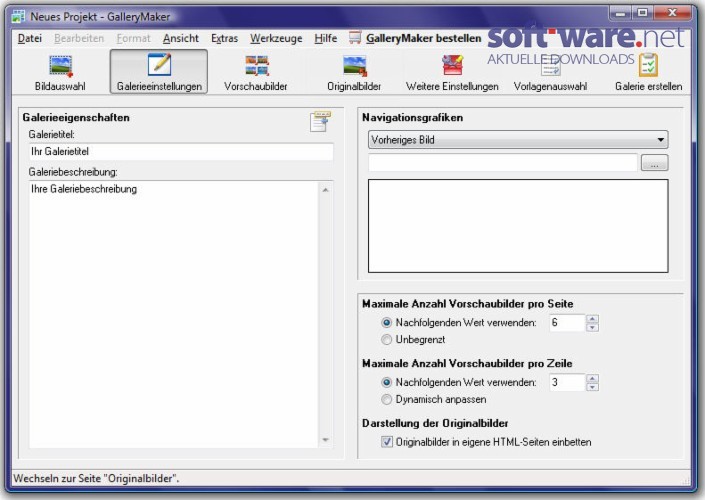The image size is (705, 500).
Task: Click GalleryMaker bestellen menu entry
Action: tap(423, 38)
